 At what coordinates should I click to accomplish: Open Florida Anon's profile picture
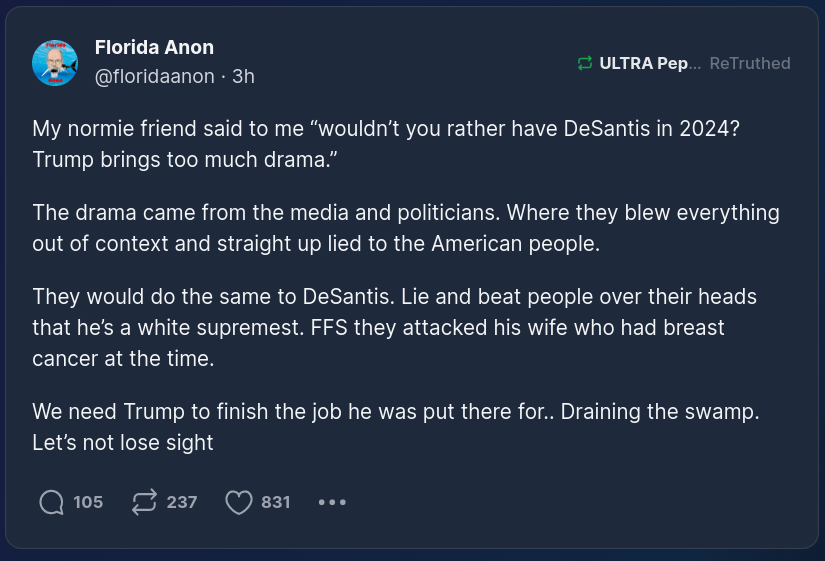click(55, 63)
